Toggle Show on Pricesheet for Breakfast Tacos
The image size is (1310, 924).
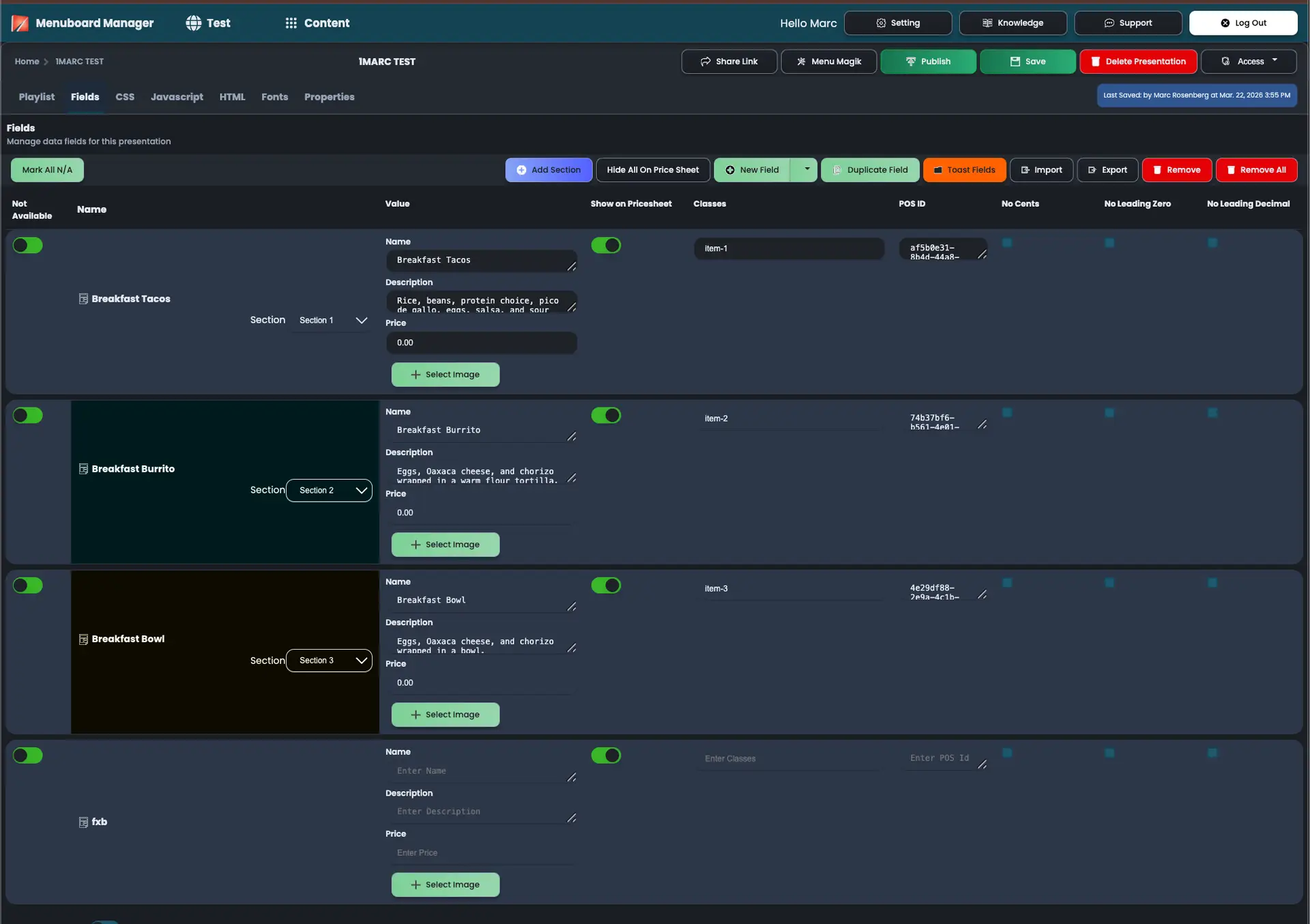[606, 246]
